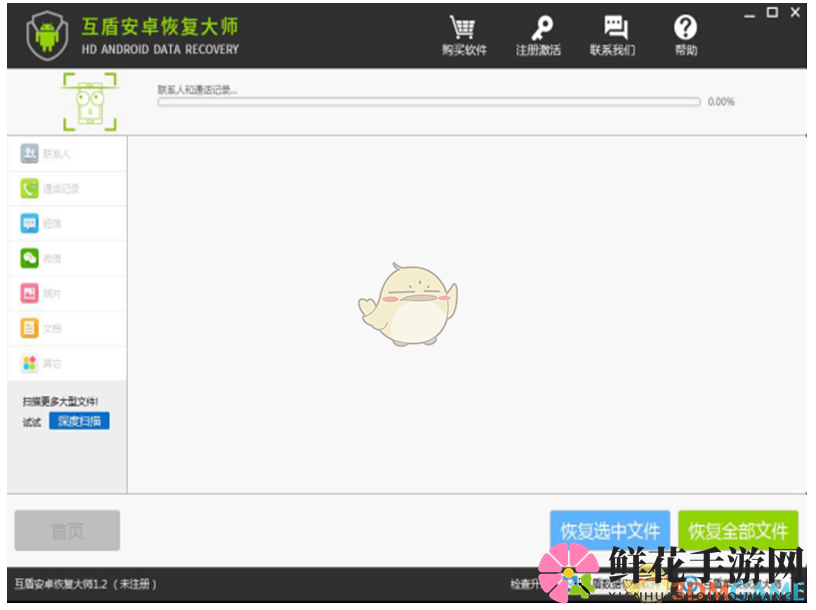816x610 pixels.
Task: Open the 通话记录 category tab
Action: coord(67,189)
